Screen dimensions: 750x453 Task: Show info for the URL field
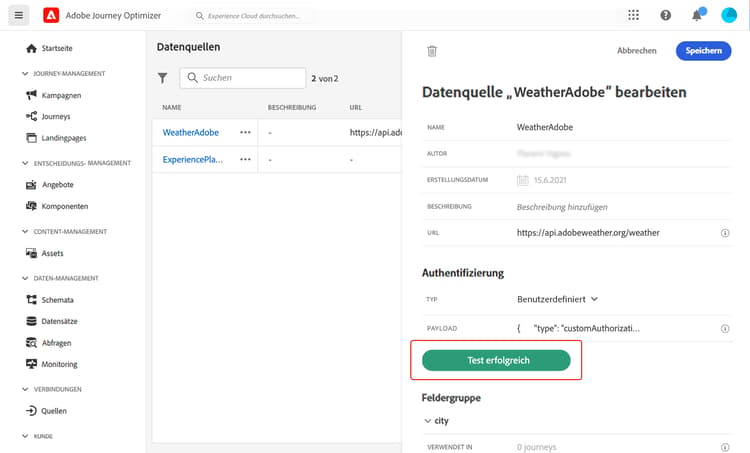(x=725, y=233)
